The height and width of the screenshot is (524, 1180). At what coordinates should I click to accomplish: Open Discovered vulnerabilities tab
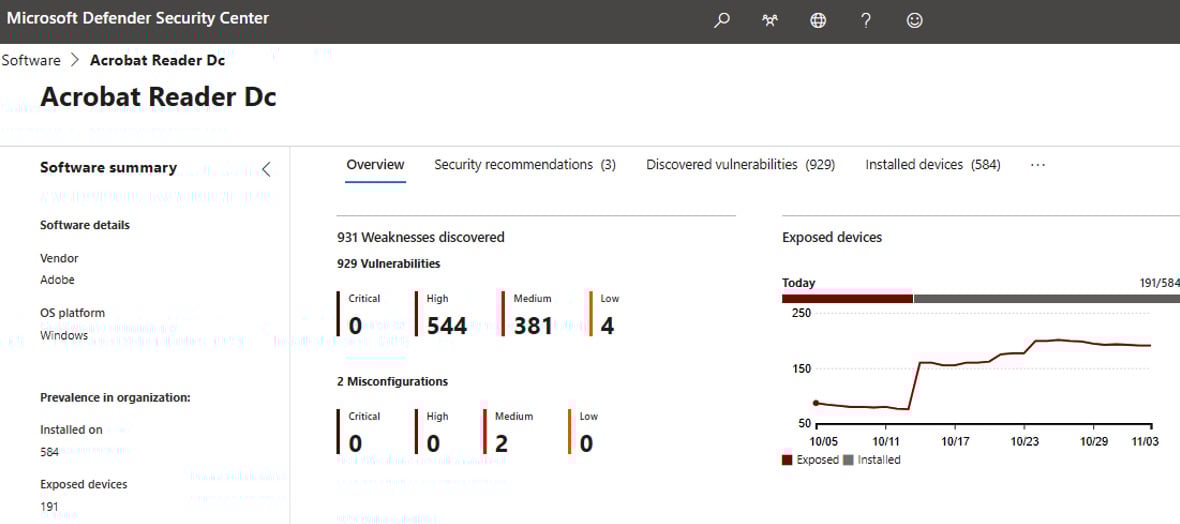[x=741, y=165]
